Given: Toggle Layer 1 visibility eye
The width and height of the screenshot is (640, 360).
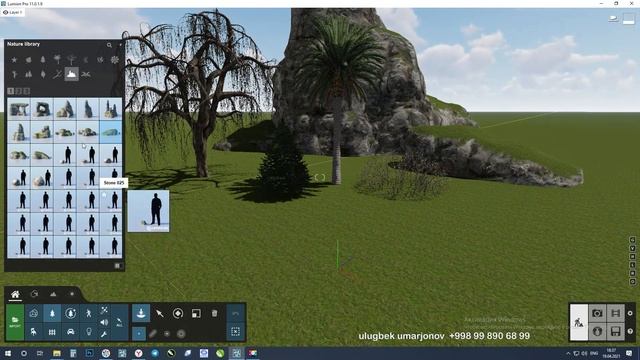Looking at the screenshot, I should pos(5,13).
